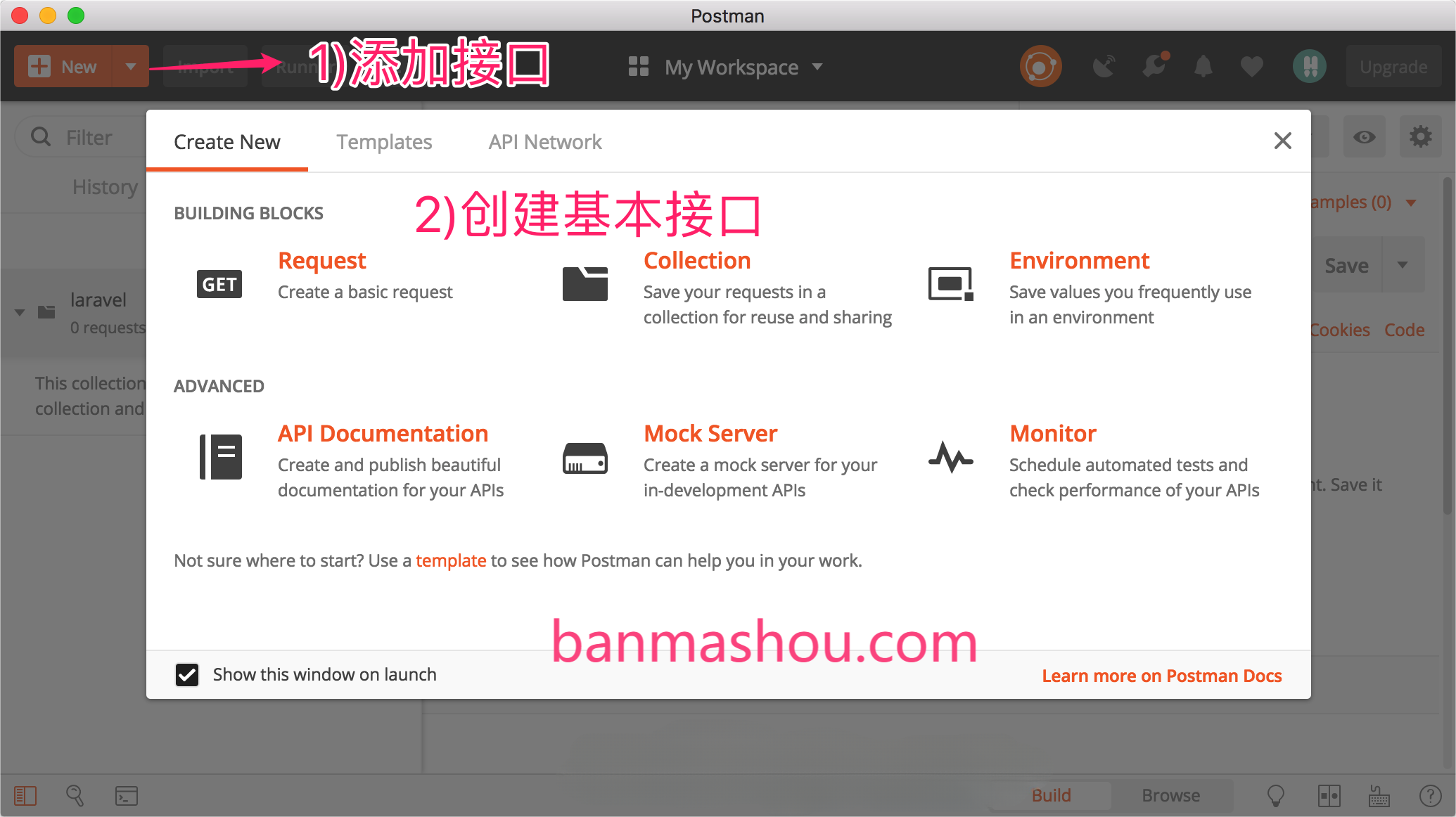Toggle the sidebar icon in status bar
This screenshot has width=1456, height=817.
tap(25, 796)
